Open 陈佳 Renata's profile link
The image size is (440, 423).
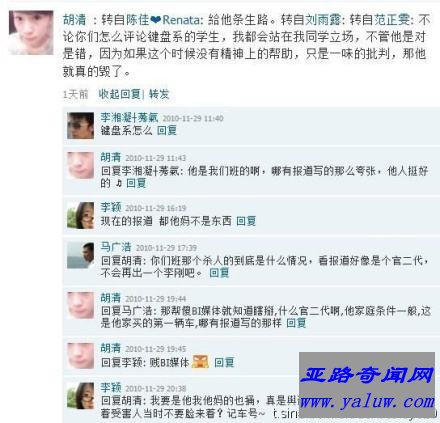pyautogui.click(x=163, y=20)
